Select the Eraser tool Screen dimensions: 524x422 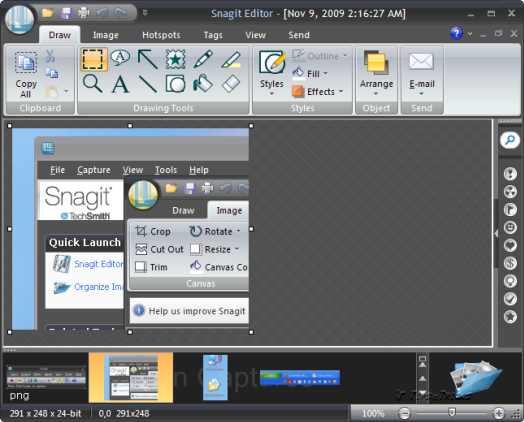[x=231, y=84]
